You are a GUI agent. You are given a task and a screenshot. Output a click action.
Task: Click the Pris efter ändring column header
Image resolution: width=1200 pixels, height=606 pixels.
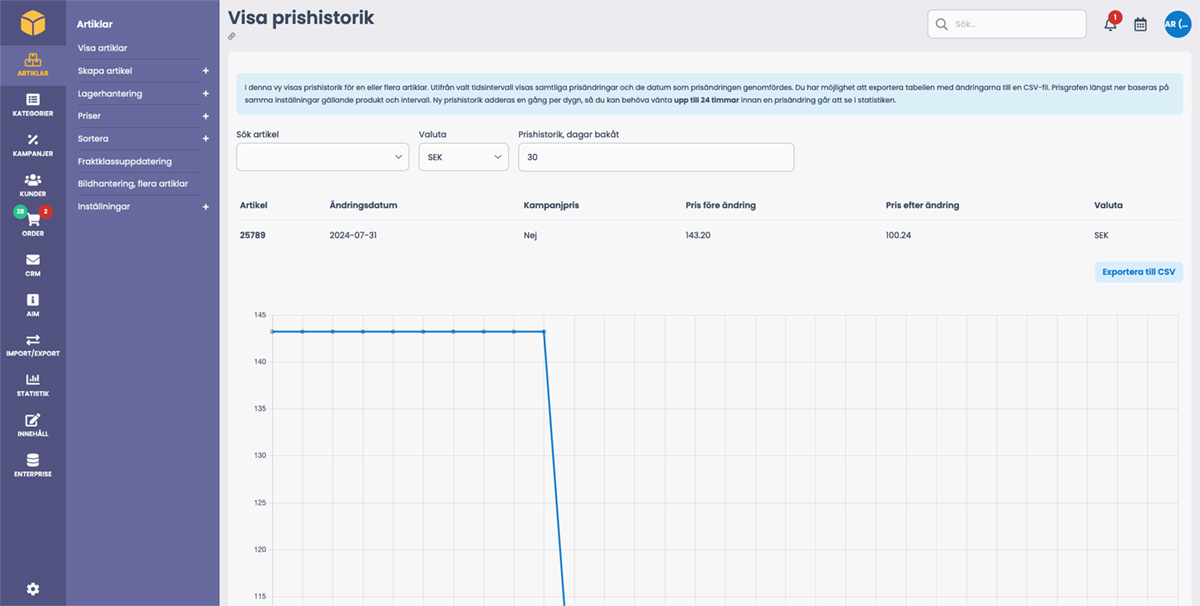coord(923,206)
